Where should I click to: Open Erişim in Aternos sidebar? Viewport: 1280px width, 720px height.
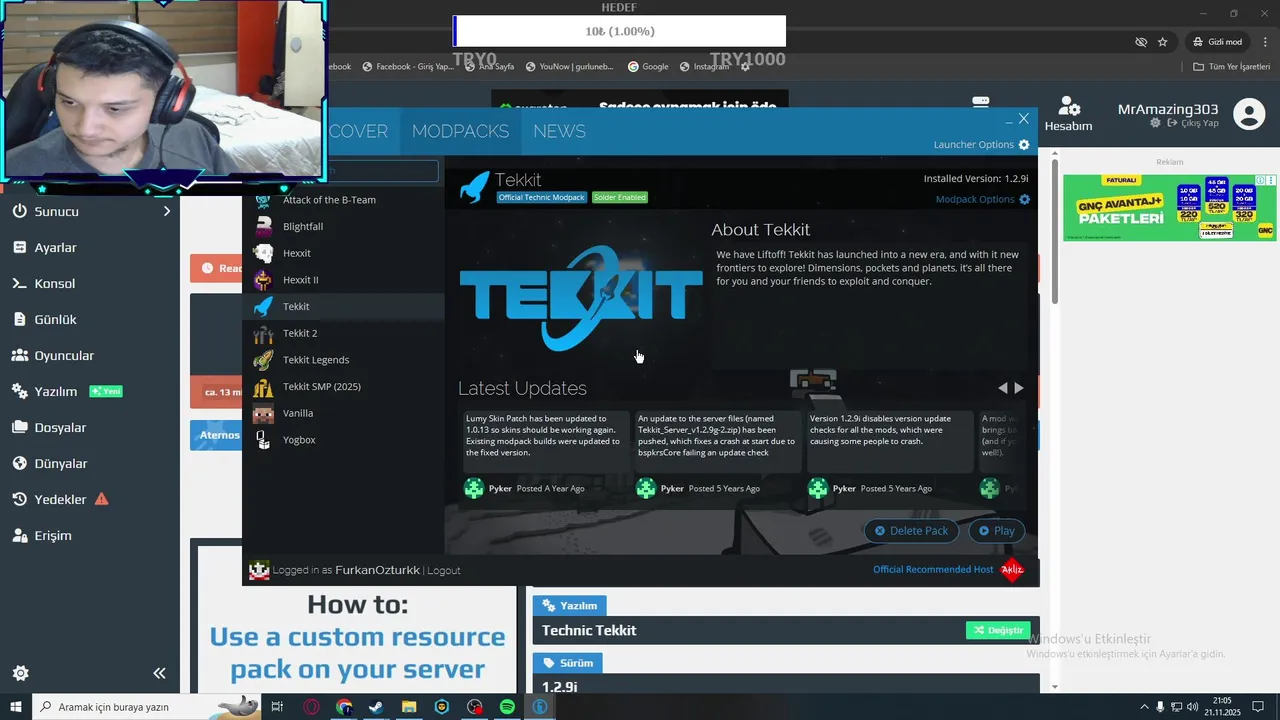(53, 535)
